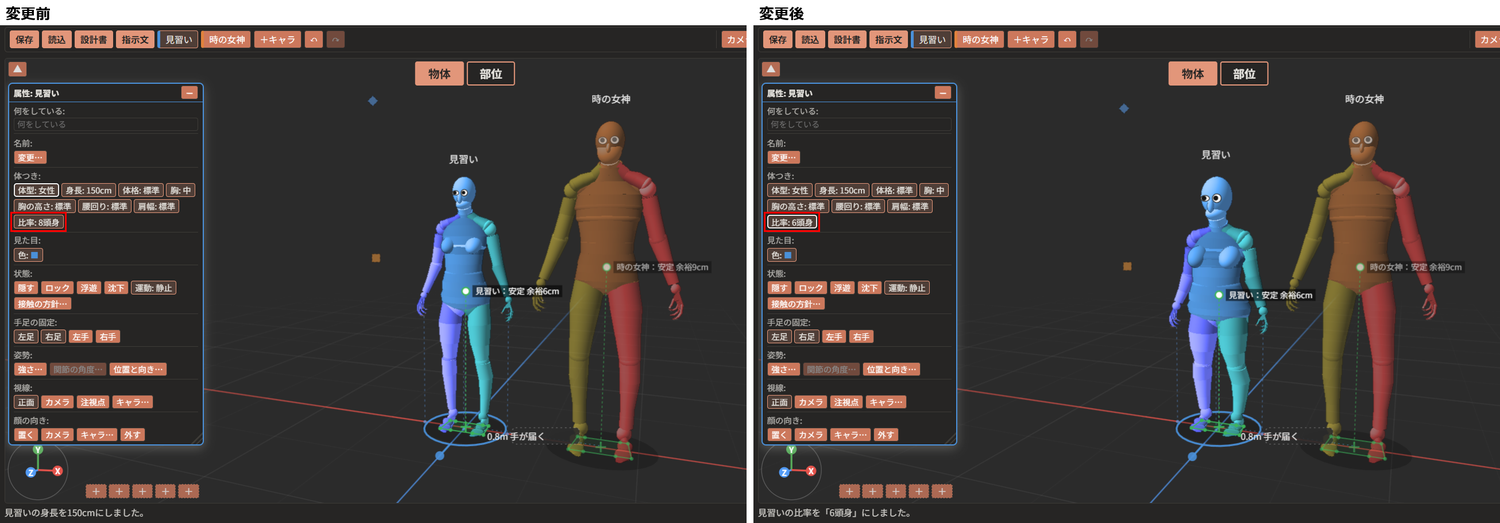Click the blue circle floor handle in 変更前

point(439,456)
